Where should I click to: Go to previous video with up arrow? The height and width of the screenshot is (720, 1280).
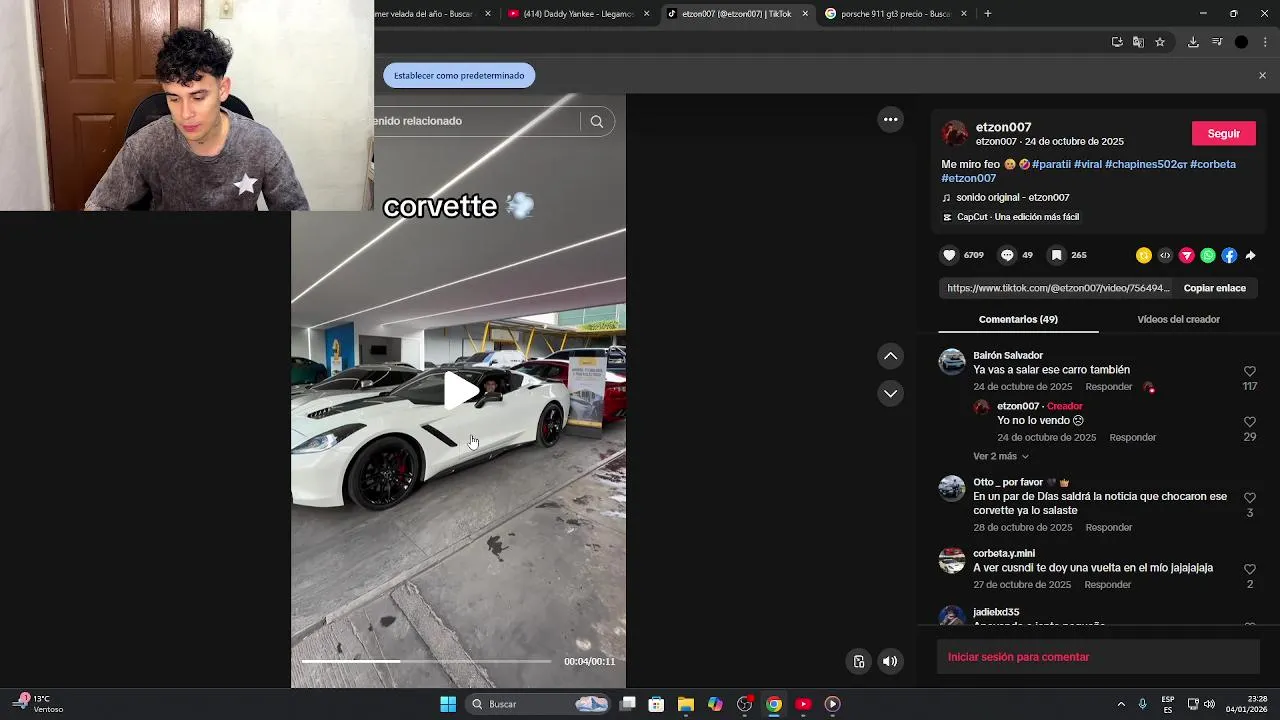(x=890, y=356)
